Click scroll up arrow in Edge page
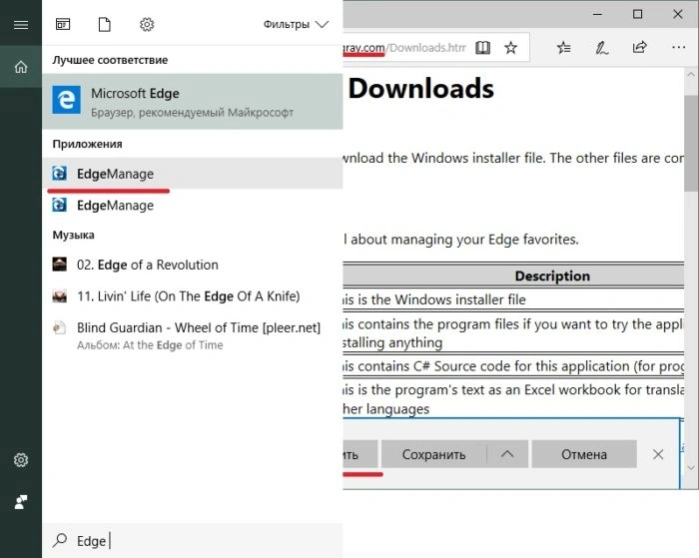This screenshot has width=699, height=558. tap(691, 75)
